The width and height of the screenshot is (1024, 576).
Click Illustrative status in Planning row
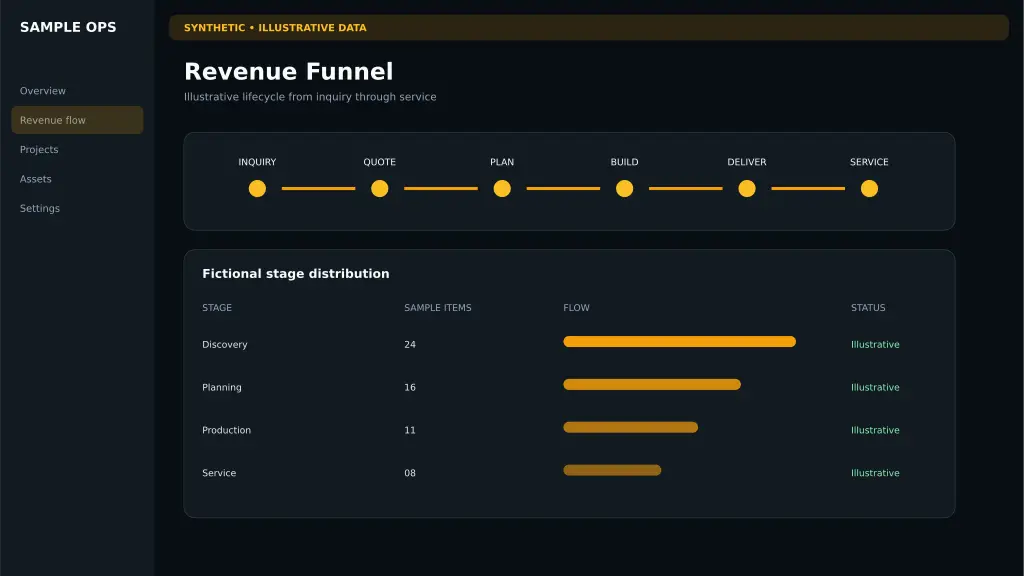click(875, 387)
